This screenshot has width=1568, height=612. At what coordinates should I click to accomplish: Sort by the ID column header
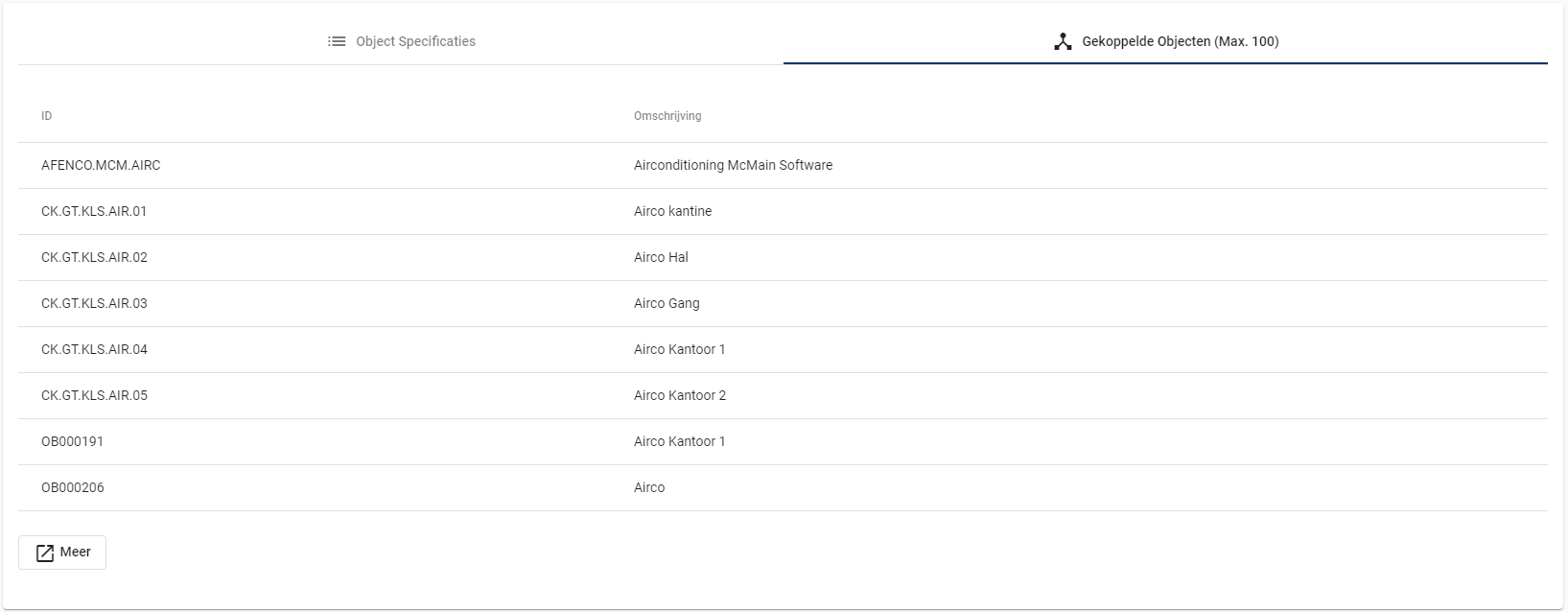46,116
